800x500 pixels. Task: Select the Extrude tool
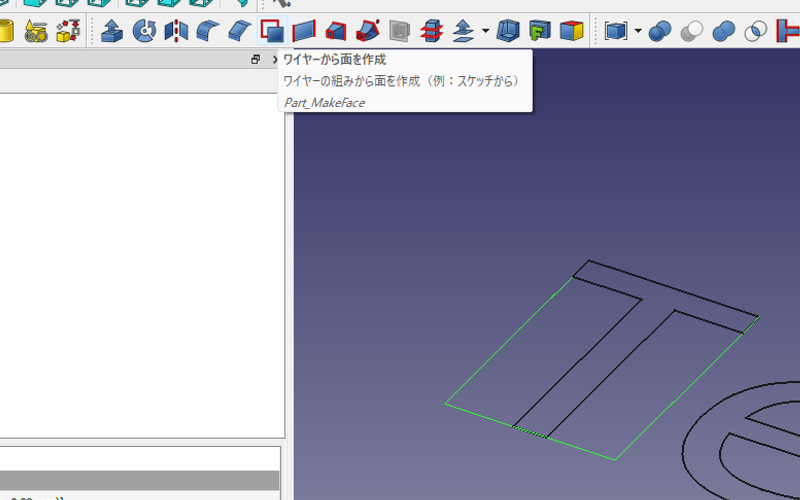point(112,31)
